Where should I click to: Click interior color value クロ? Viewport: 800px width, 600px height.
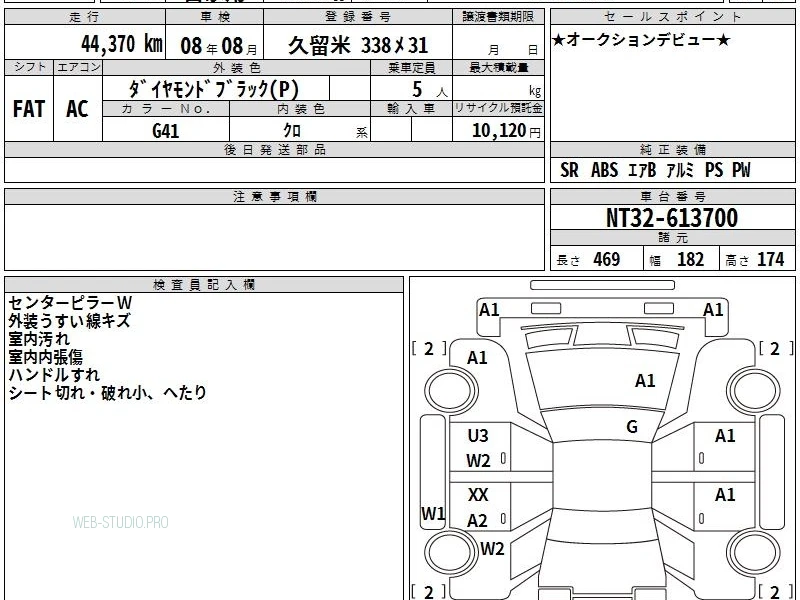(292, 131)
